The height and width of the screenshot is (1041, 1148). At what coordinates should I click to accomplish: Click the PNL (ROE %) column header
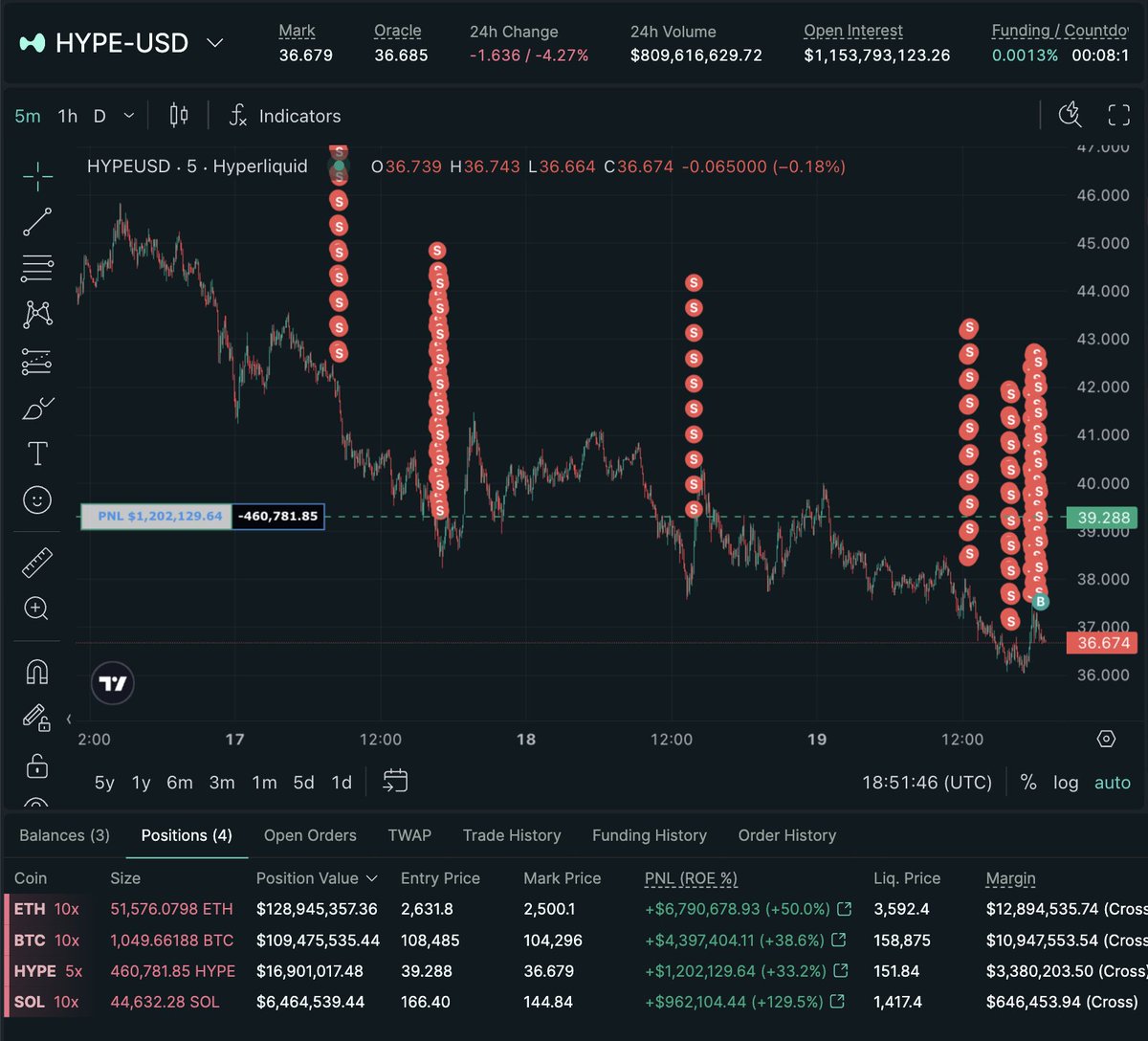coord(692,878)
